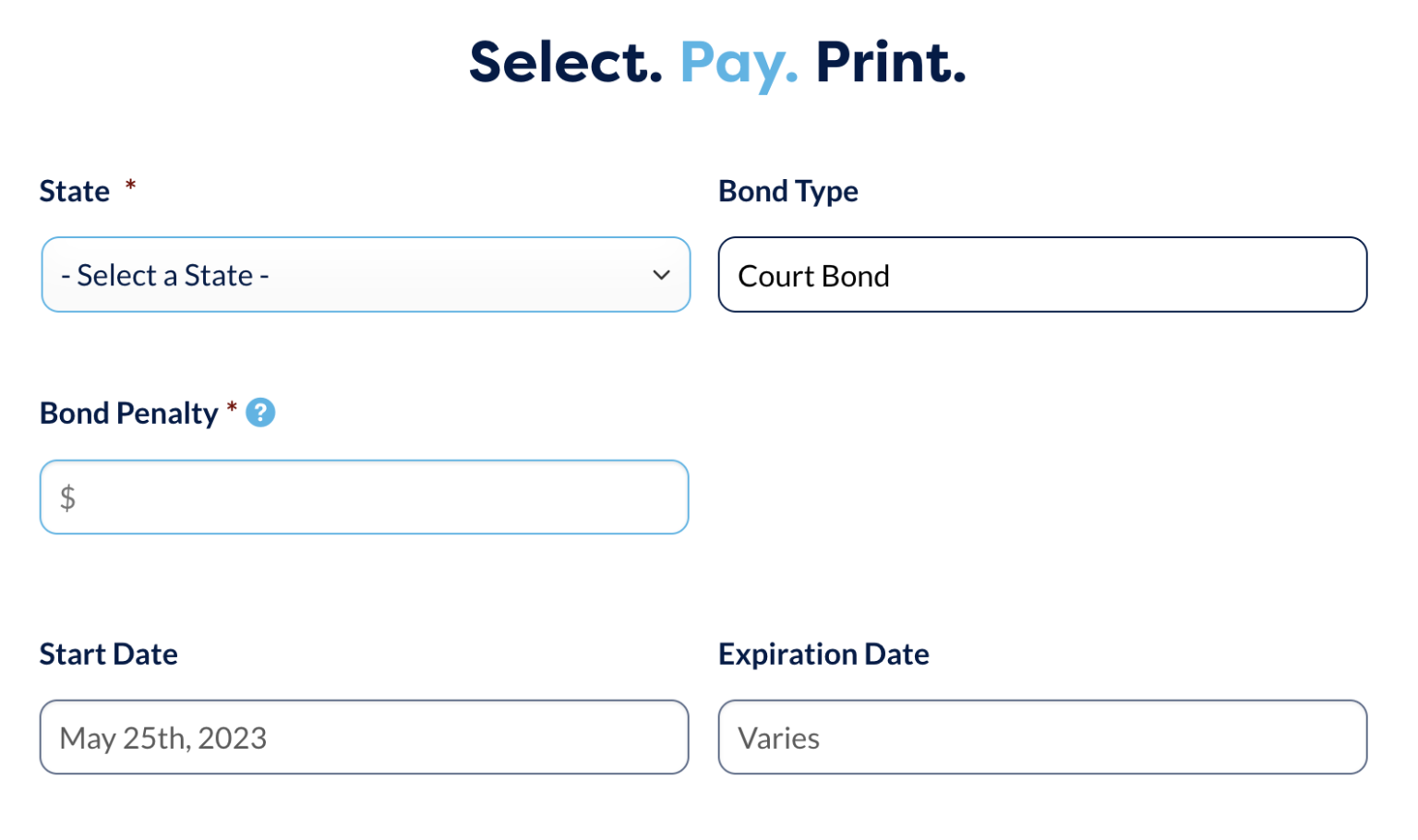
Task: Click the red asterisk next to State
Action: pos(130,186)
